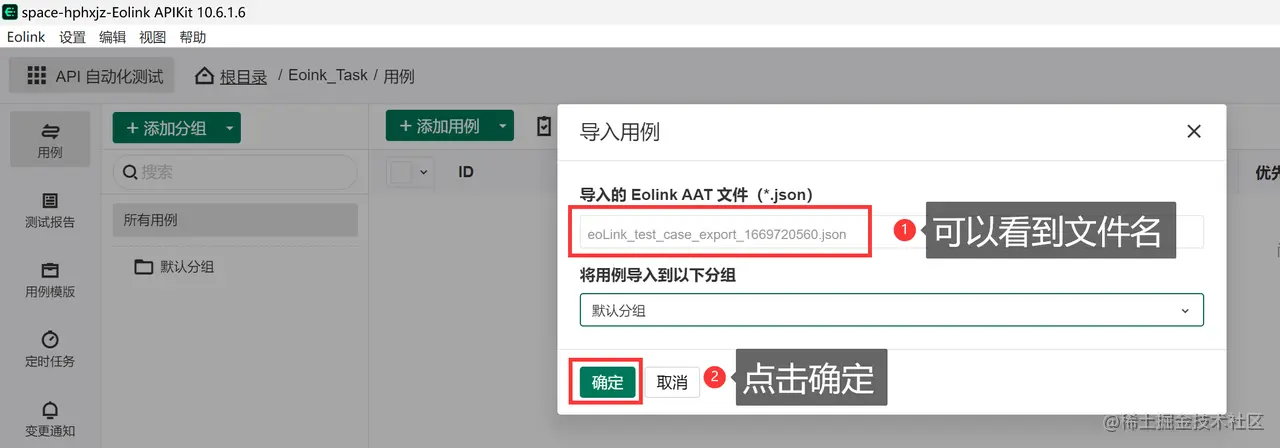Expand the 添加分组 dropdown arrow

(229, 127)
